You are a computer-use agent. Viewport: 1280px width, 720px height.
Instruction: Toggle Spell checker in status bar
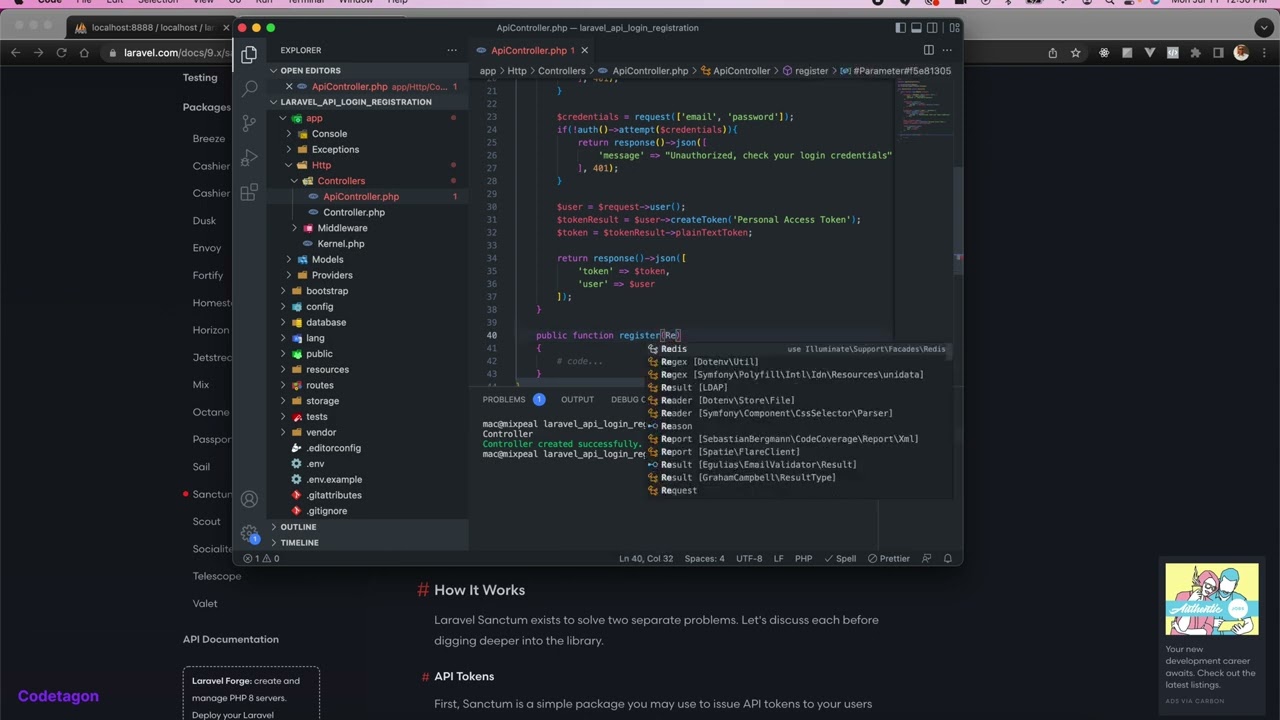coord(840,558)
